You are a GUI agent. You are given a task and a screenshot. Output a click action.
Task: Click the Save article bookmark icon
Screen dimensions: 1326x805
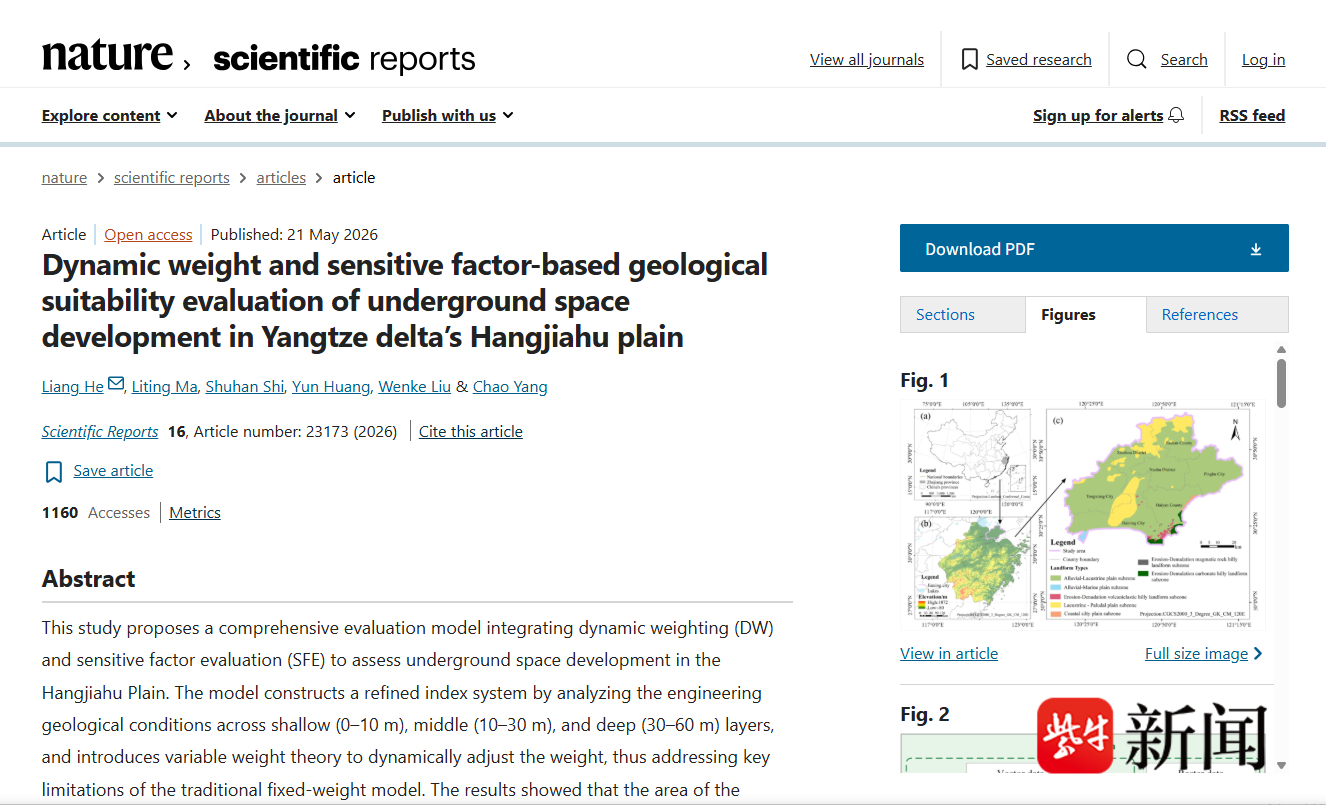(54, 472)
